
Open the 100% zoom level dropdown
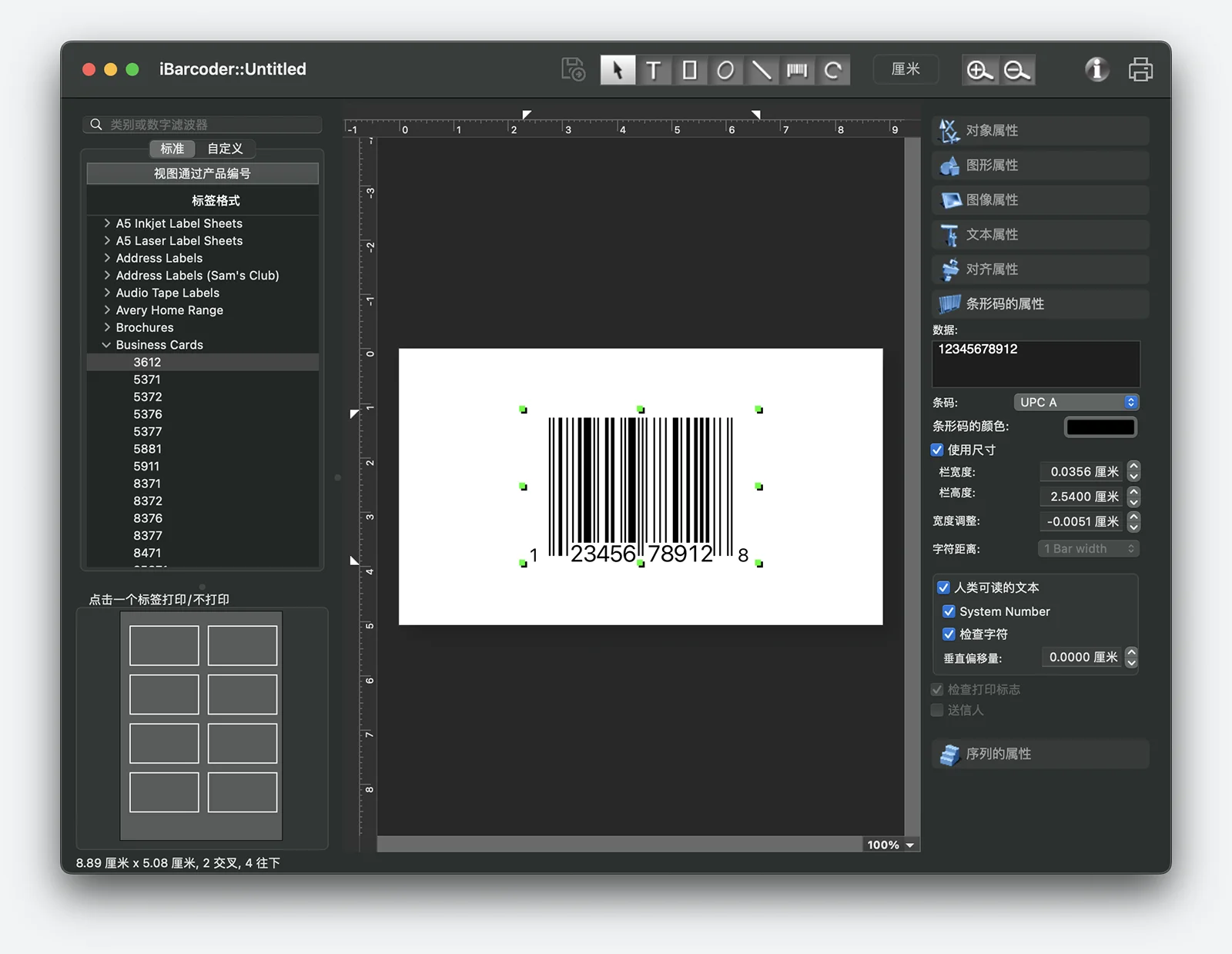tap(891, 845)
